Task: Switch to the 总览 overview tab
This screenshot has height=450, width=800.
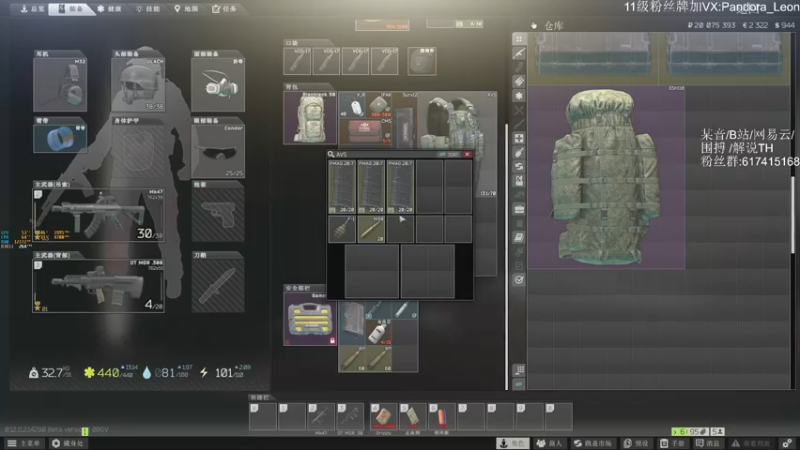Action: coord(32,9)
